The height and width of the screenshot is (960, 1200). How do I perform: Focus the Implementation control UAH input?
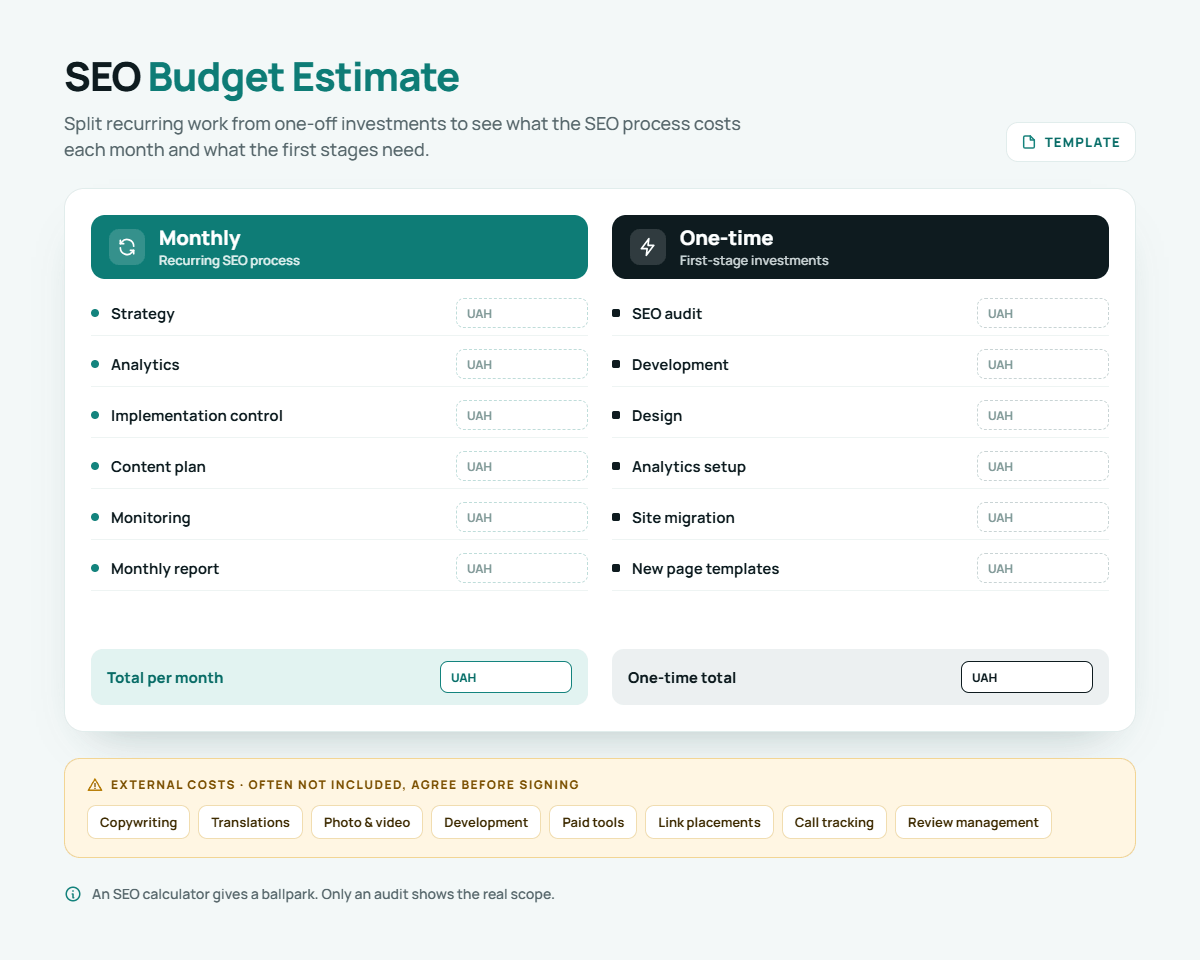click(x=522, y=415)
